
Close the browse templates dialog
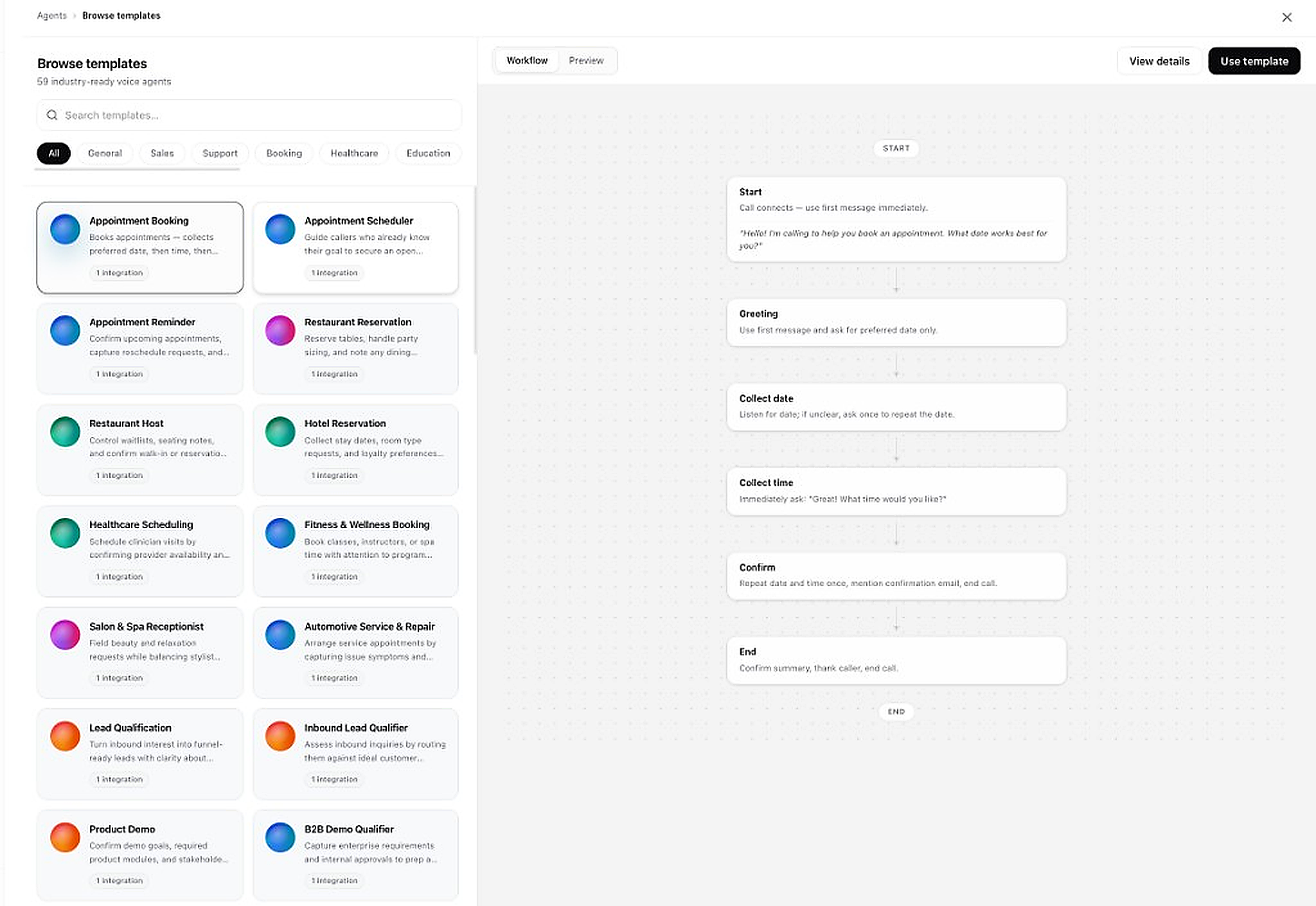click(1286, 17)
